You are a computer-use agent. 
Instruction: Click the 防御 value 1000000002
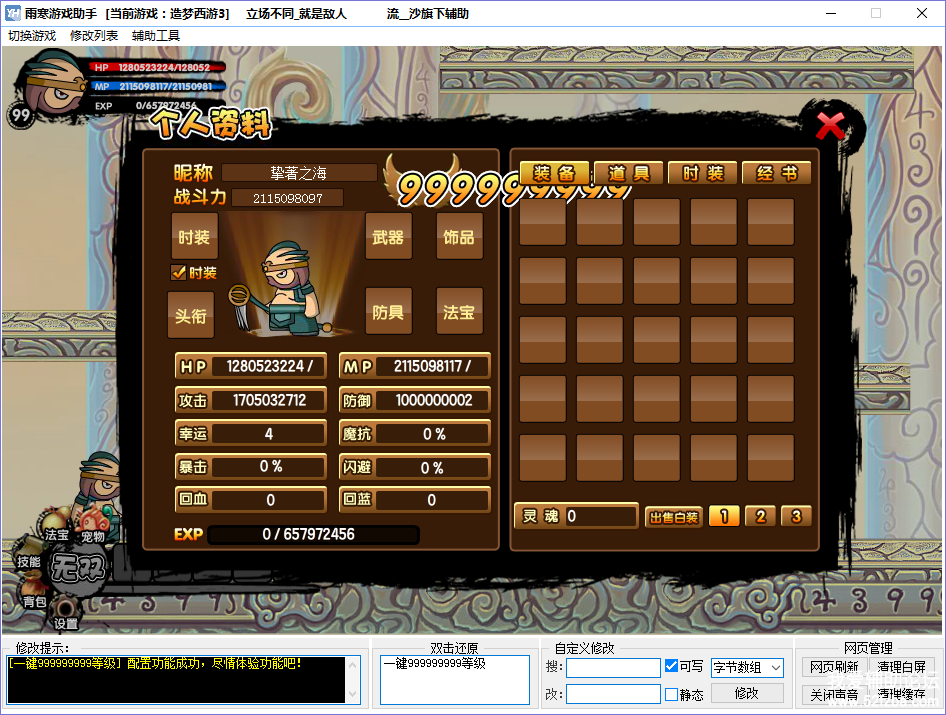[434, 400]
